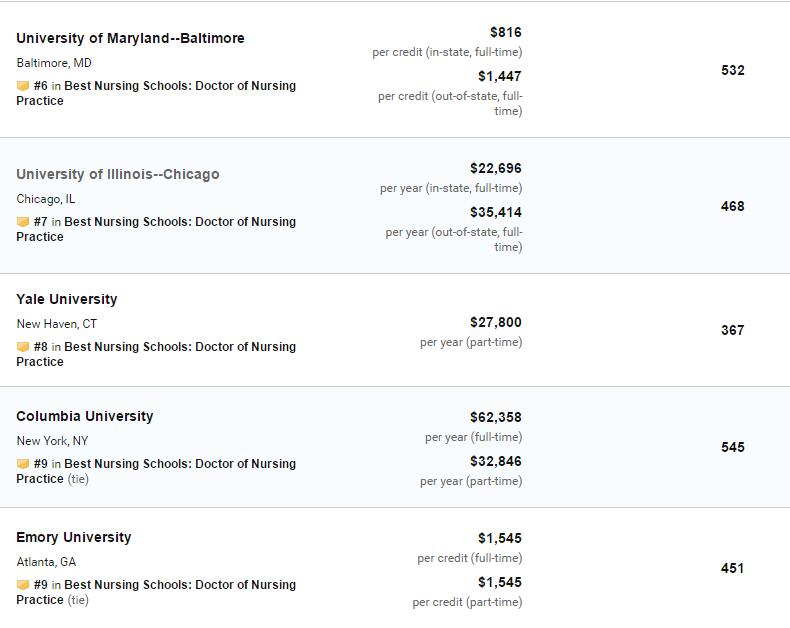Click the badge icon beside #8 ranking
This screenshot has width=790, height=628.
coord(23,347)
